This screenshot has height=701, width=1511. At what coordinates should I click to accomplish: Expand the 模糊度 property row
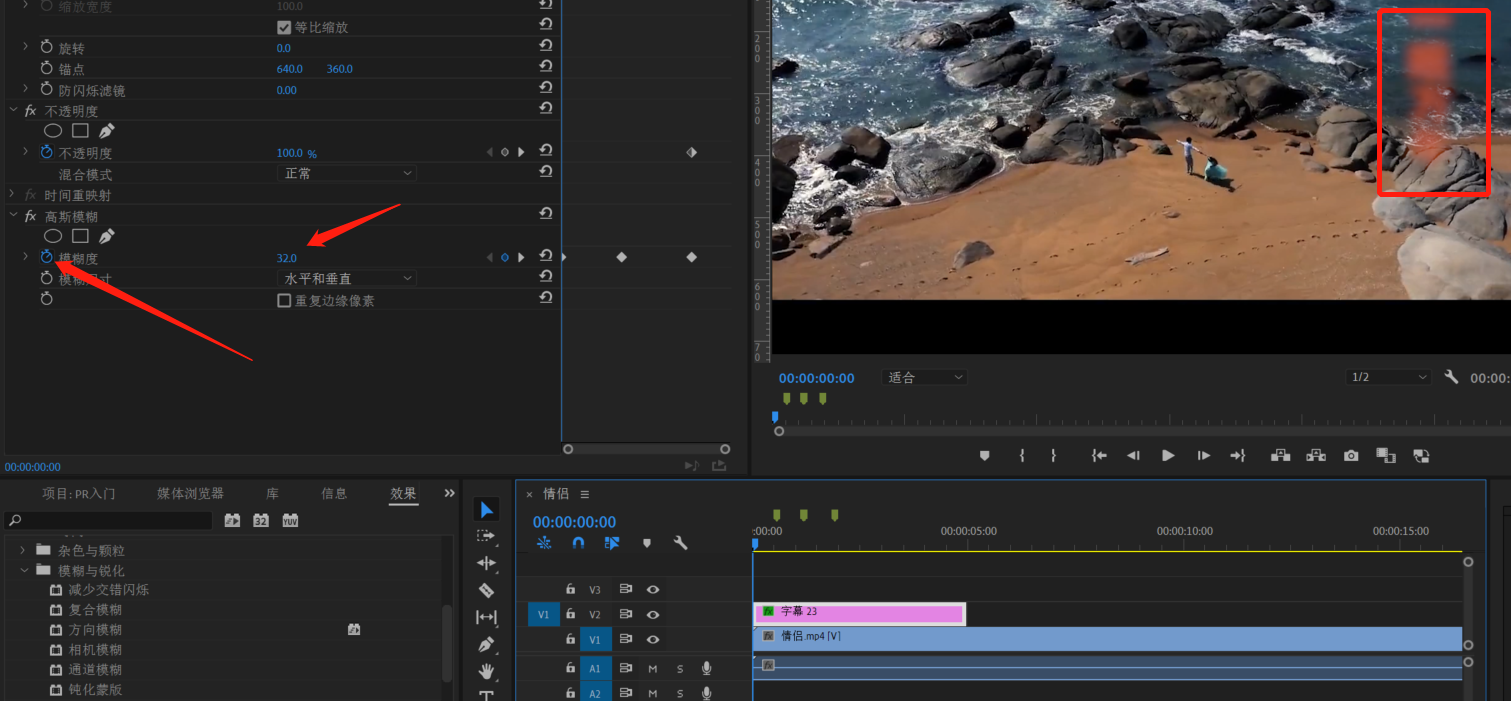click(x=26, y=257)
